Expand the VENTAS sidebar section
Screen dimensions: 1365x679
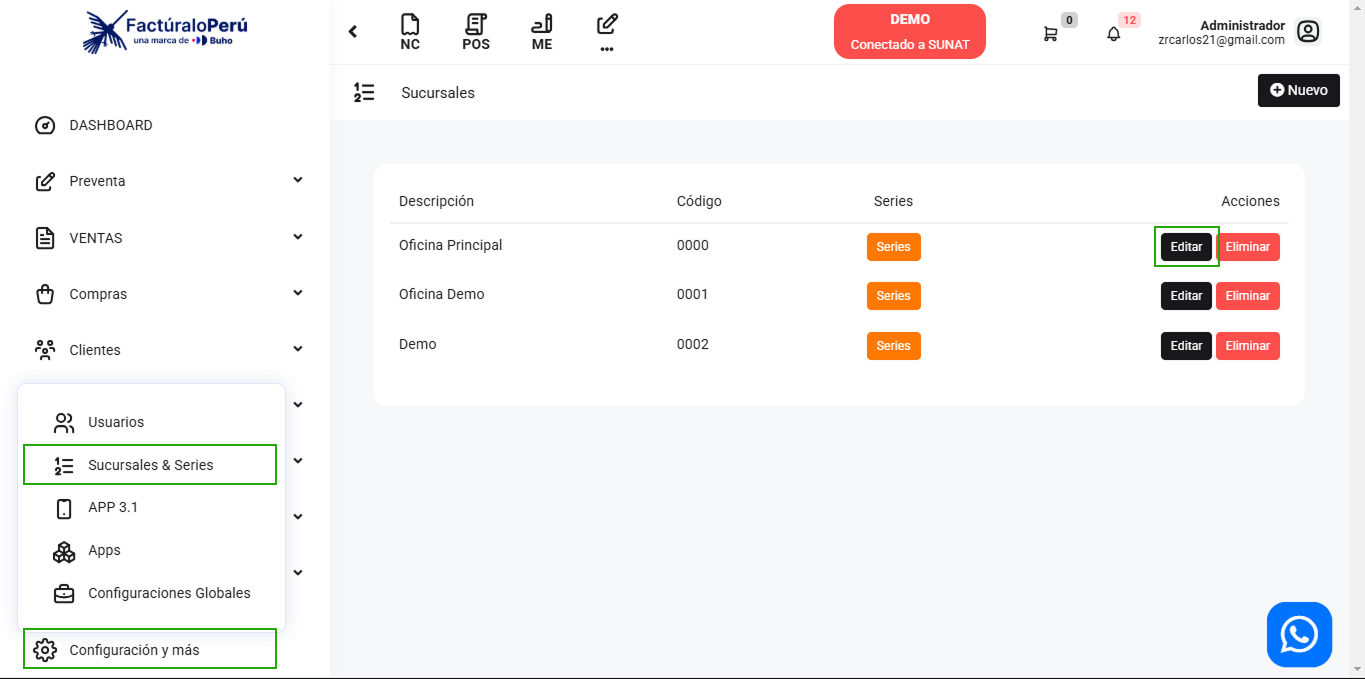(297, 237)
